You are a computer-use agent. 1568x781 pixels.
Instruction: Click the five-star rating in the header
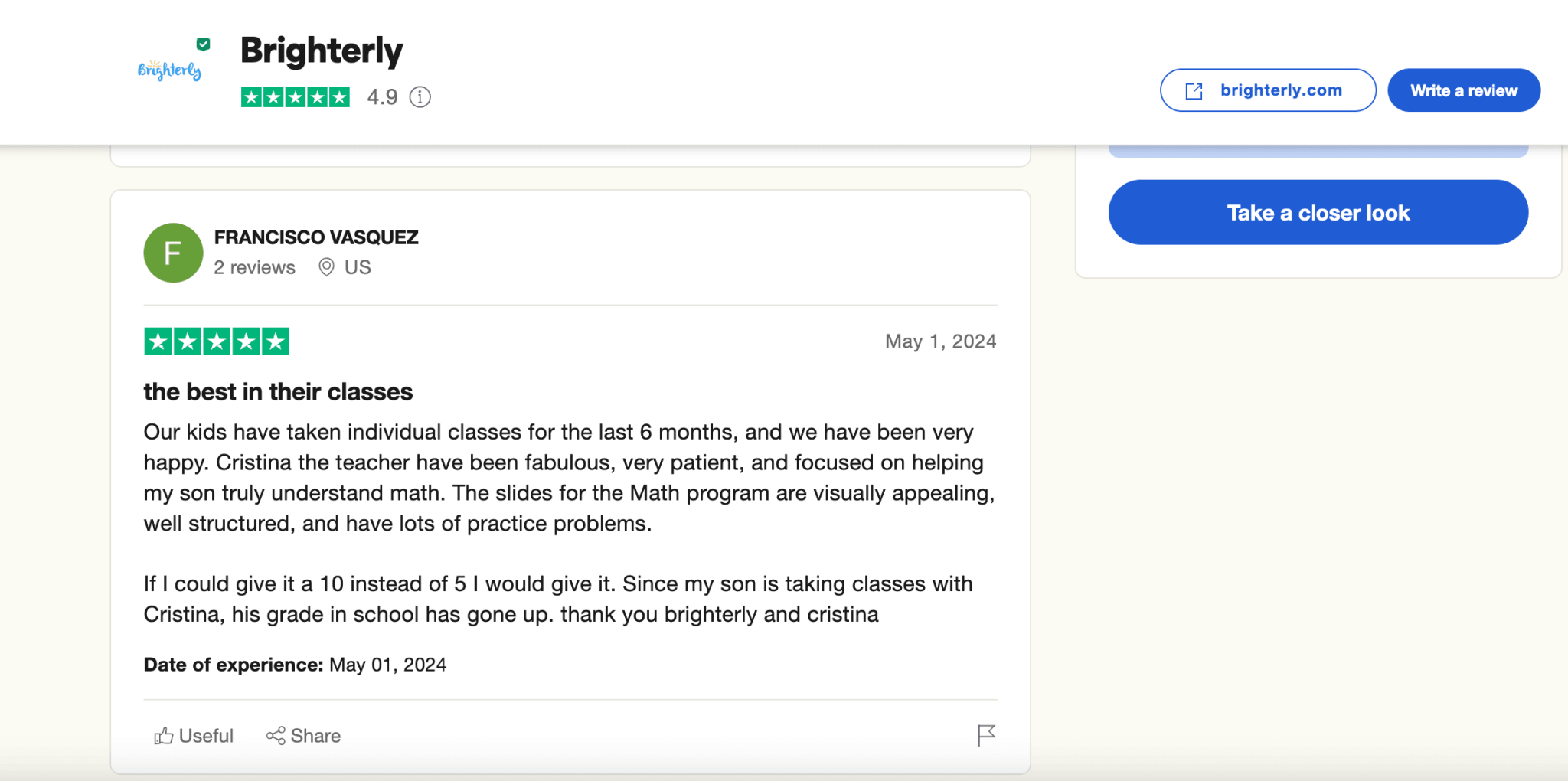[x=295, y=97]
